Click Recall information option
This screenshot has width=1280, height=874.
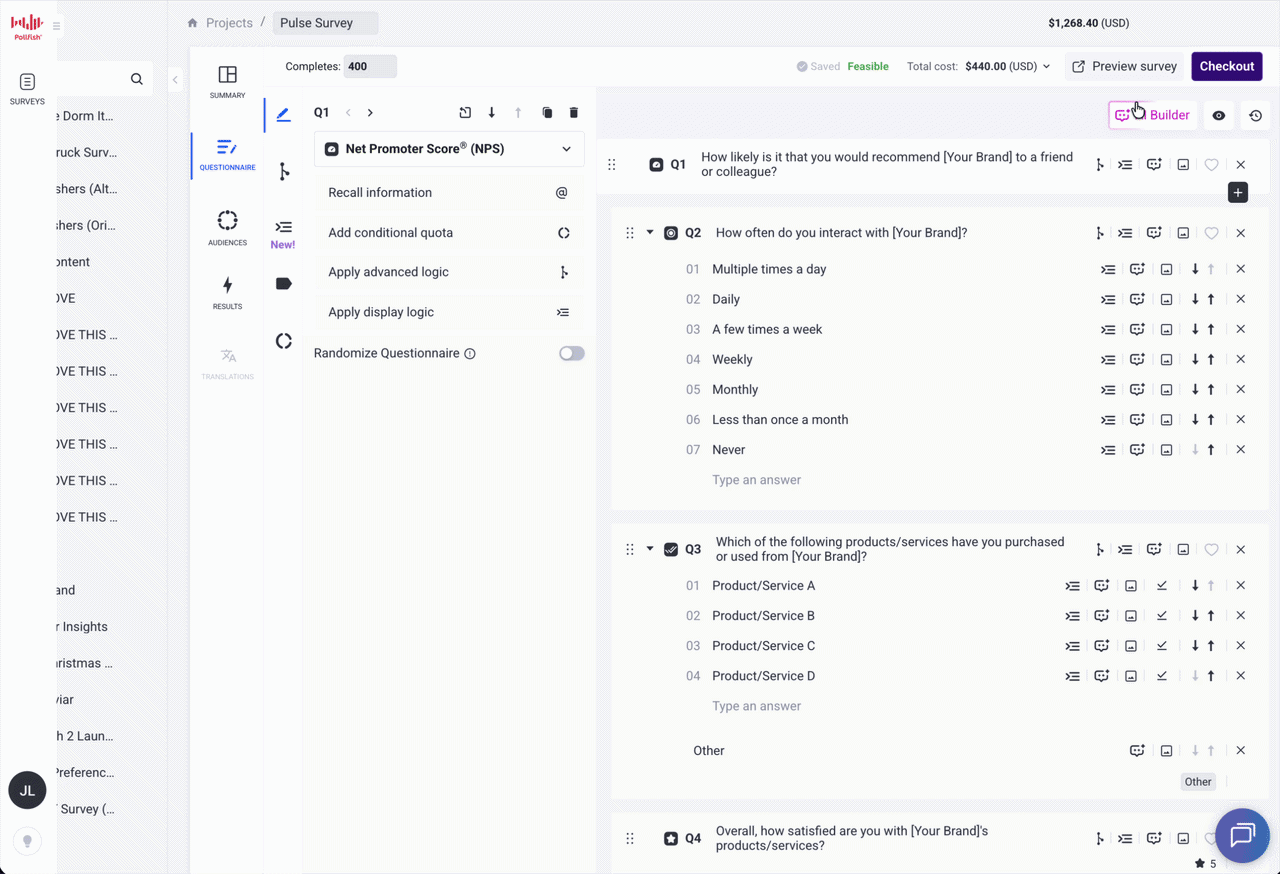pyautogui.click(x=449, y=193)
